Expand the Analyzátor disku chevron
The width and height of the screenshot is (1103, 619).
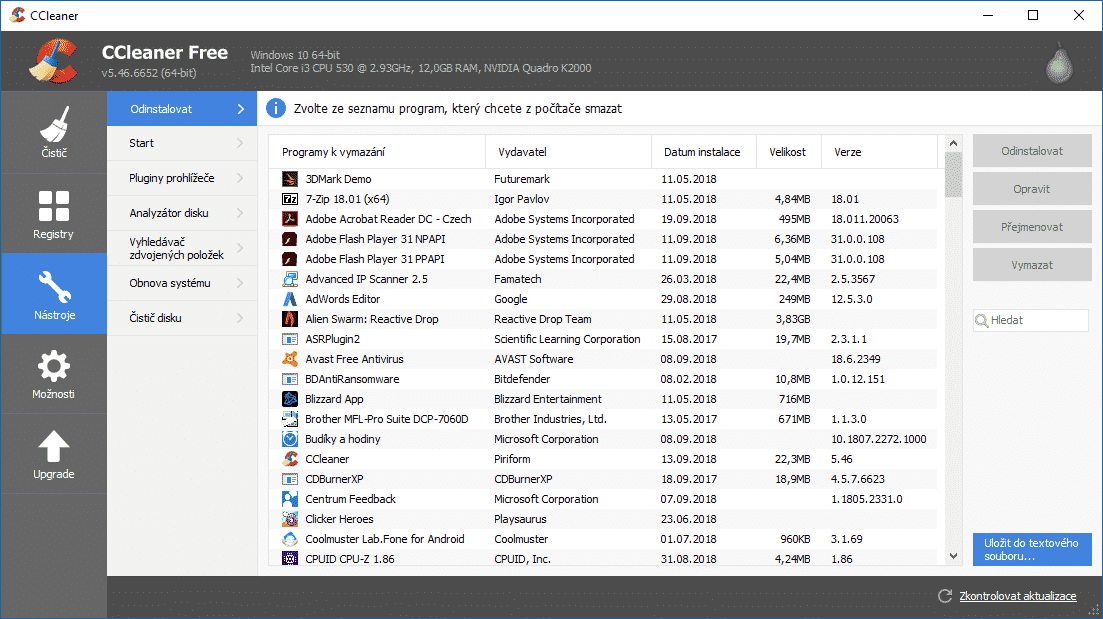(240, 213)
